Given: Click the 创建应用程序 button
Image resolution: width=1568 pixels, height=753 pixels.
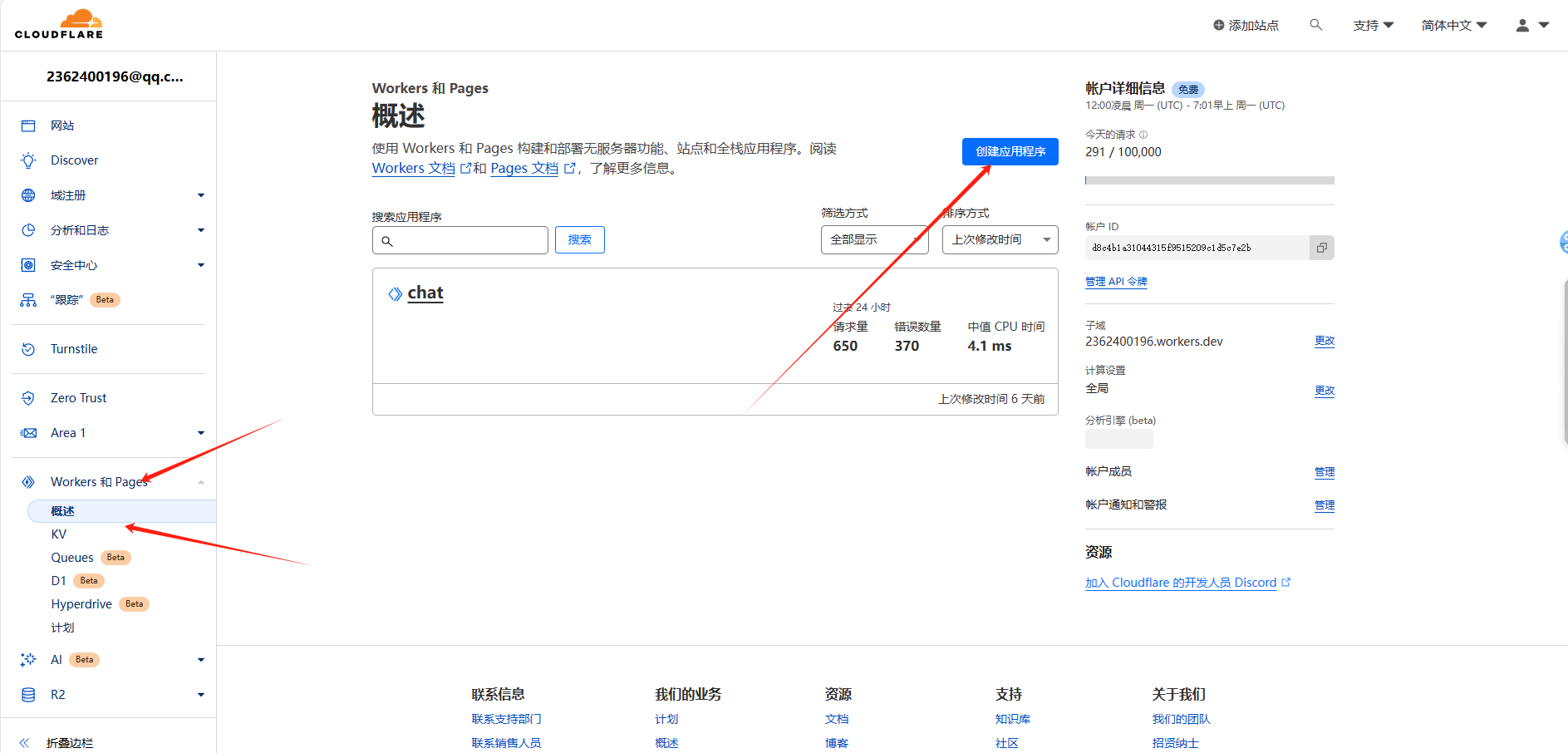Looking at the screenshot, I should click(x=1010, y=151).
